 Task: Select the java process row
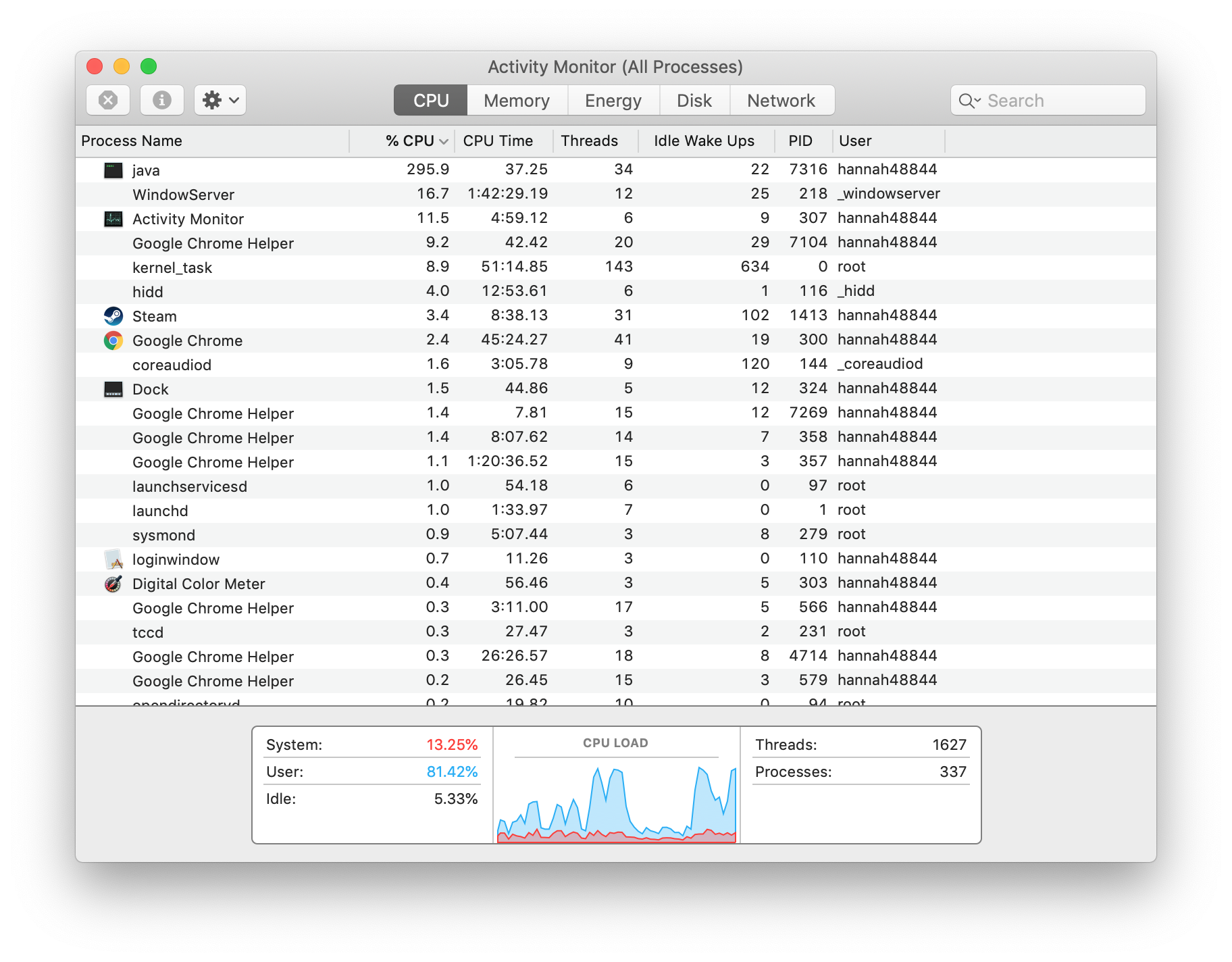coord(616,170)
